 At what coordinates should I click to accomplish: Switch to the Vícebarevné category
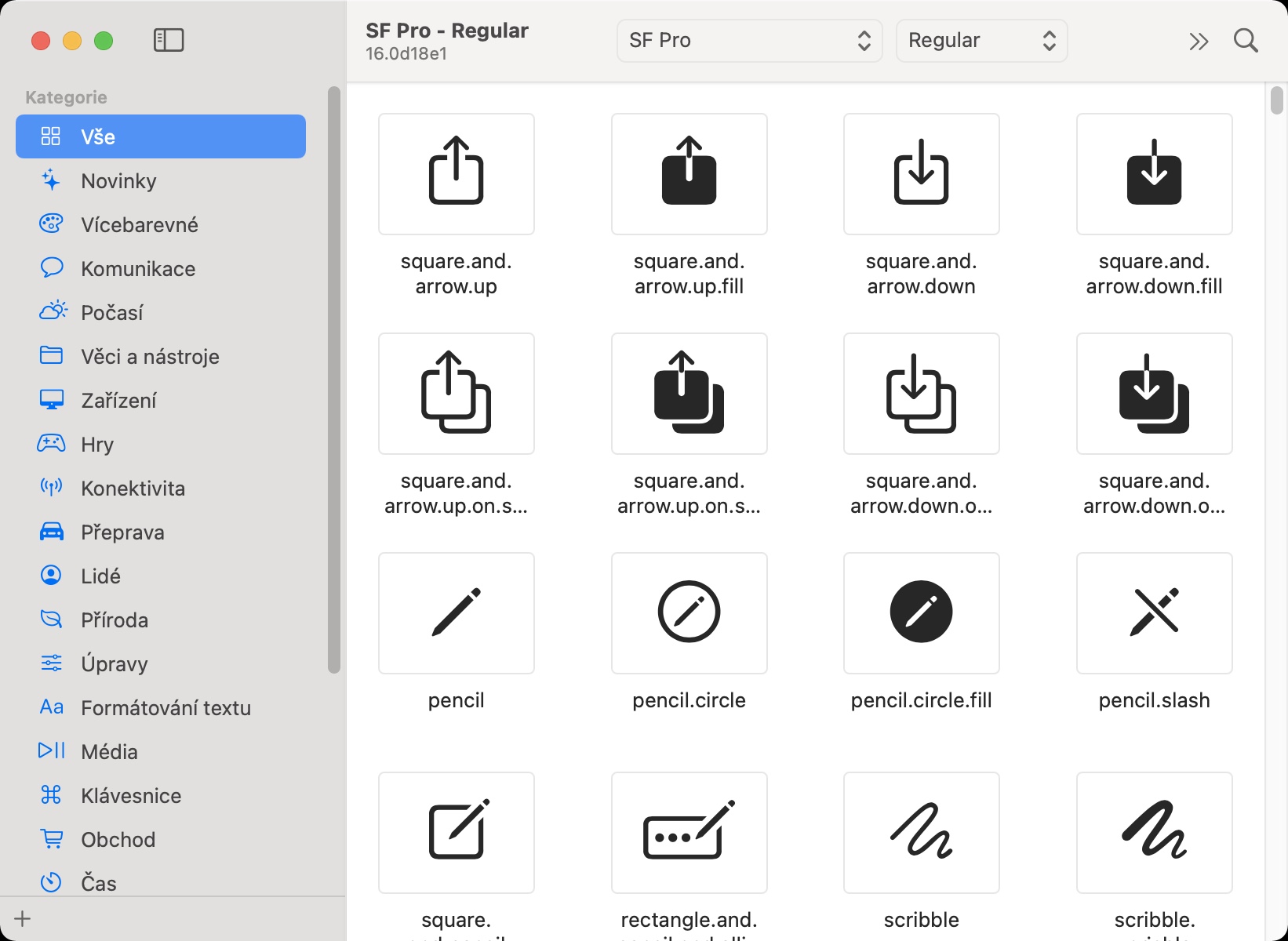tap(139, 225)
